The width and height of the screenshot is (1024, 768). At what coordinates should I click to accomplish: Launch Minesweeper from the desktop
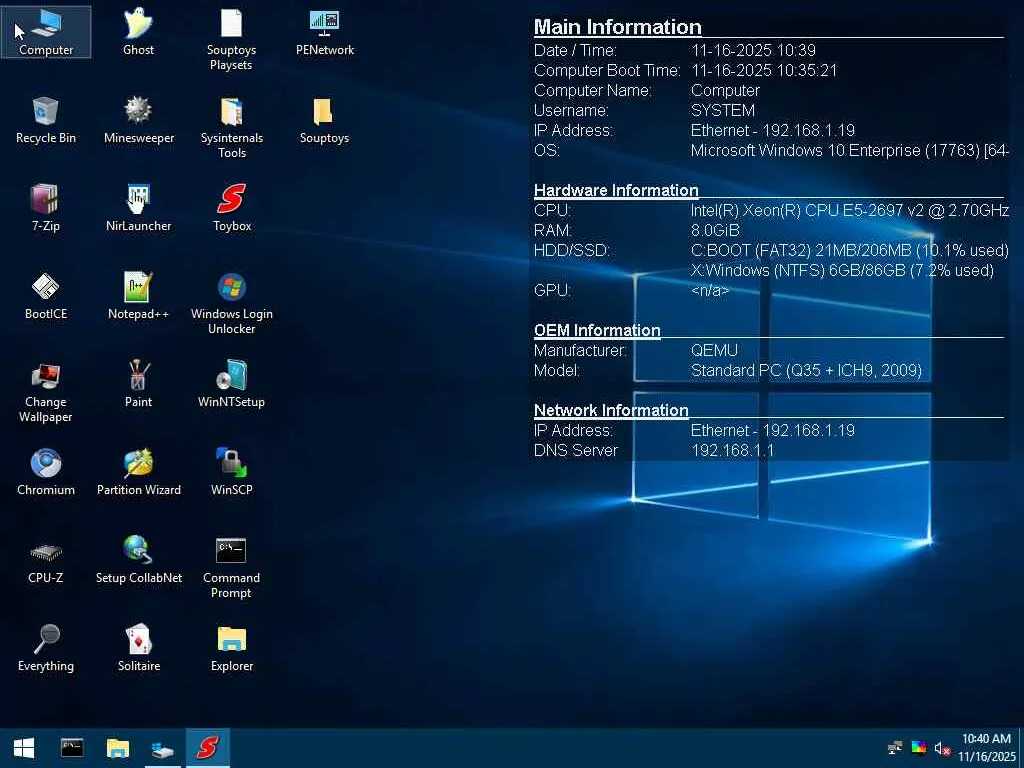tap(138, 121)
